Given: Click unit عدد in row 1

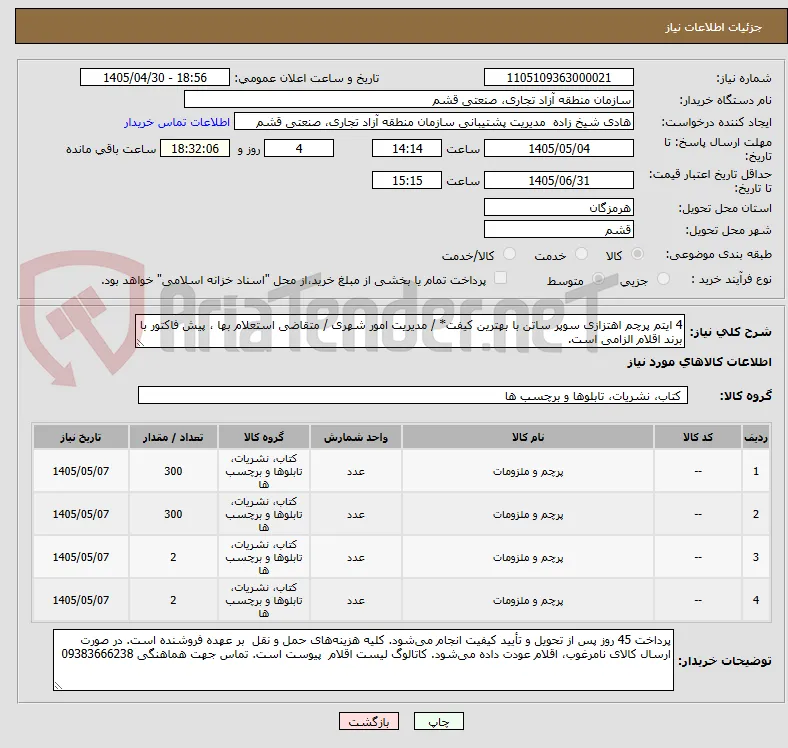Looking at the screenshot, I should tap(356, 471).
